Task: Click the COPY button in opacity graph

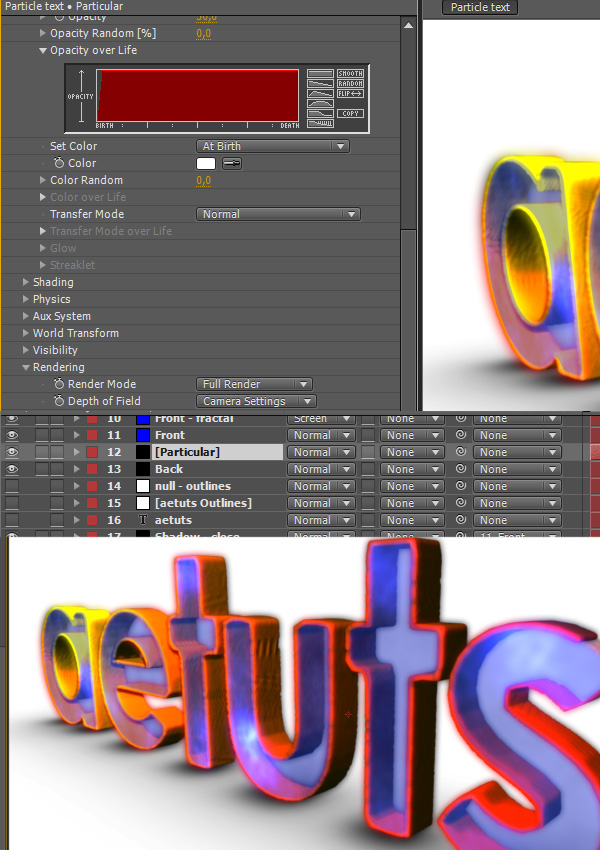Action: (x=350, y=113)
